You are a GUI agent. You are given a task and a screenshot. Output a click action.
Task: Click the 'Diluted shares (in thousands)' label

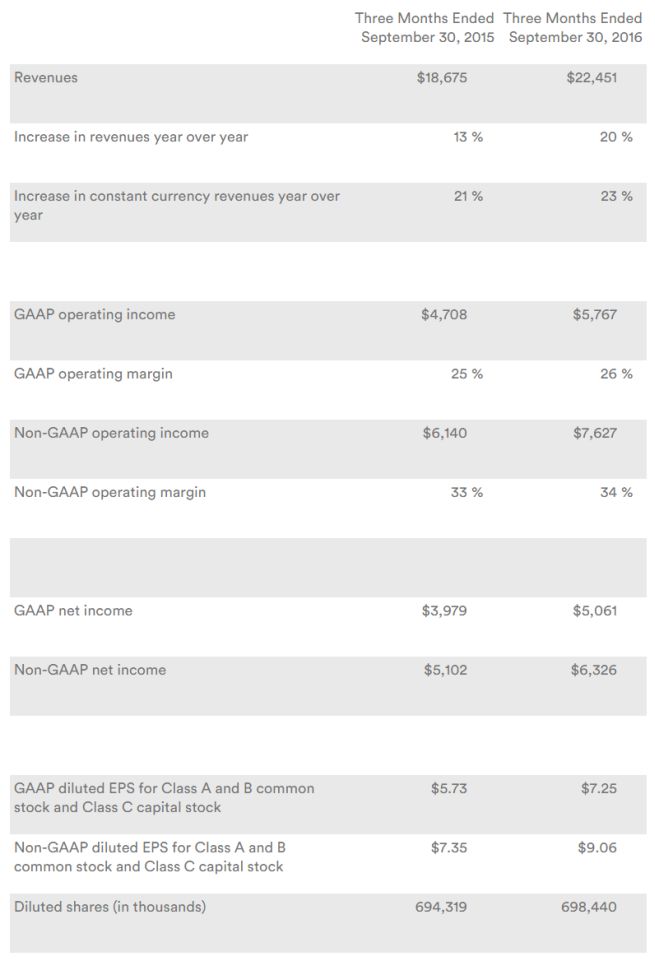(110, 907)
